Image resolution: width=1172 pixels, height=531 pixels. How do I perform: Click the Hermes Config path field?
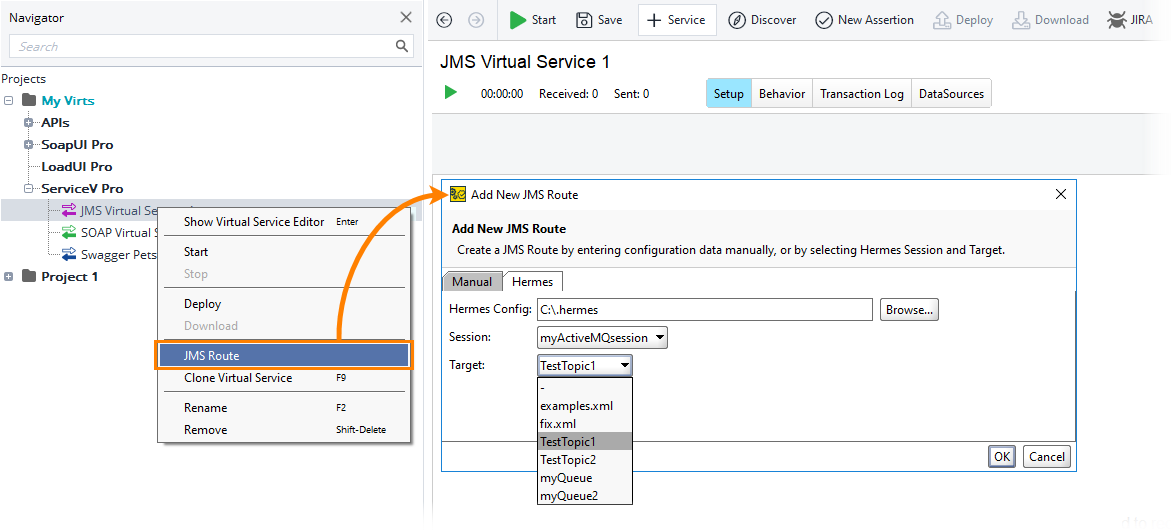click(705, 310)
